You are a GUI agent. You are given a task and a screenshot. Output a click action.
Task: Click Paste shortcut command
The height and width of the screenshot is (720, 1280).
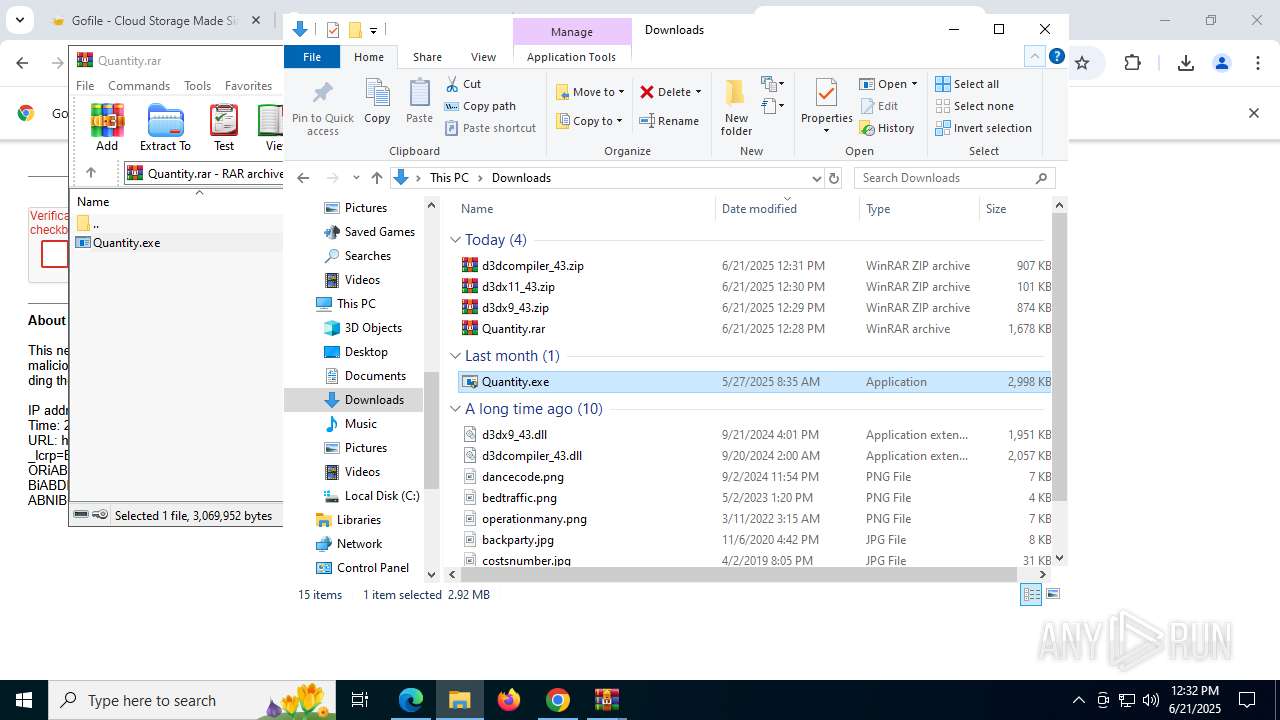tap(490, 128)
